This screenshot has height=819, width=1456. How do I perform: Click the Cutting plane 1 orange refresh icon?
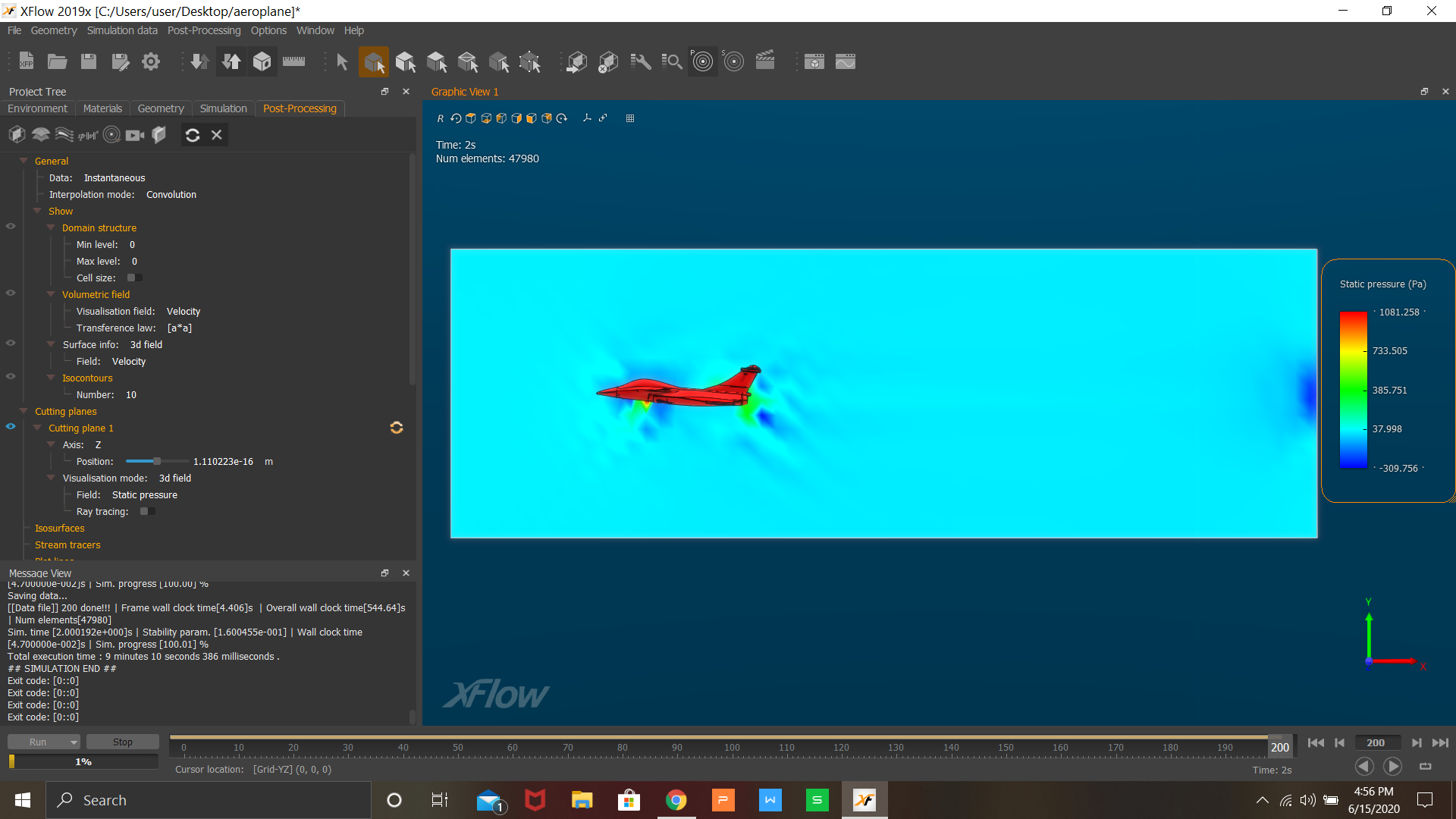click(397, 428)
